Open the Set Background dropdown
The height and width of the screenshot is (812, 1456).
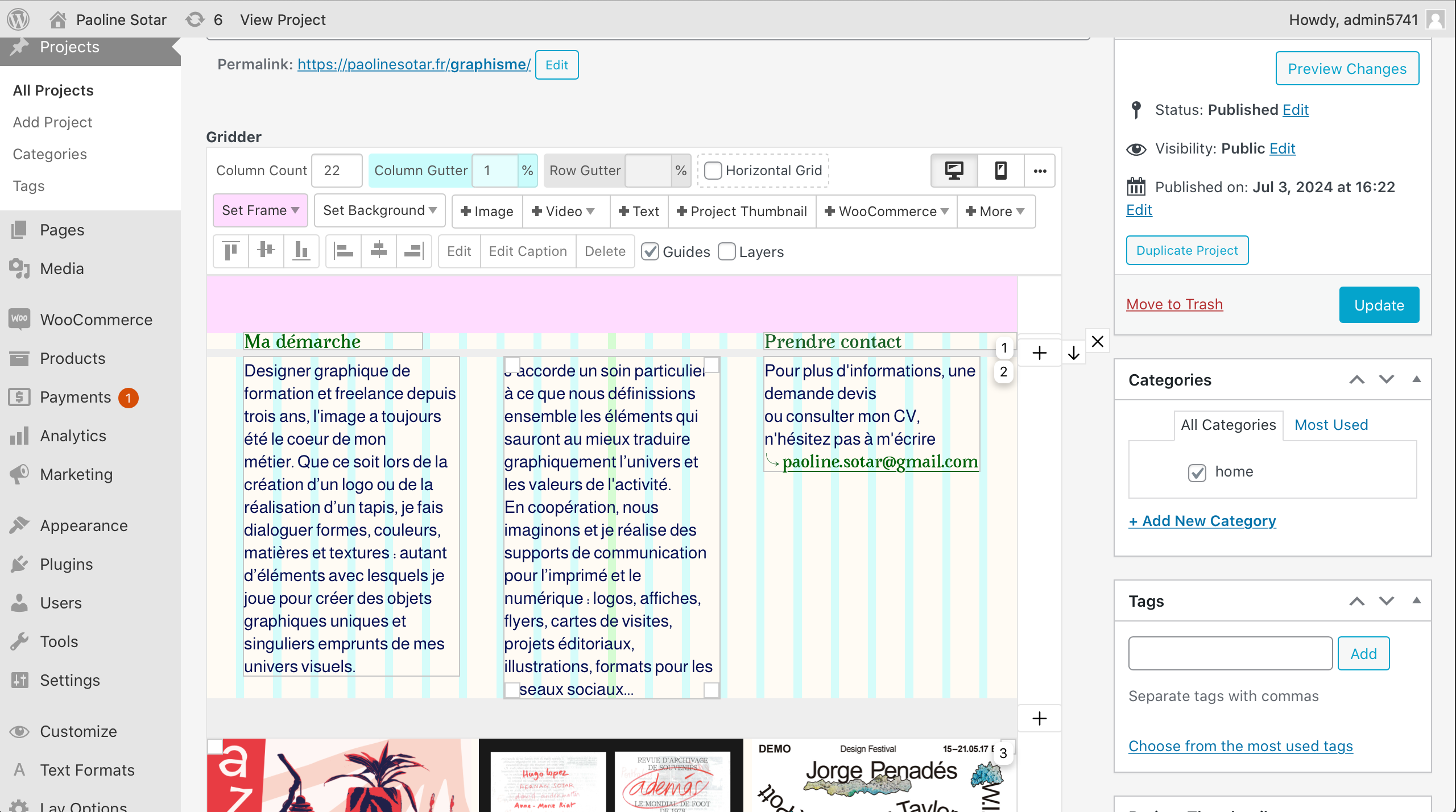pyautogui.click(x=379, y=210)
